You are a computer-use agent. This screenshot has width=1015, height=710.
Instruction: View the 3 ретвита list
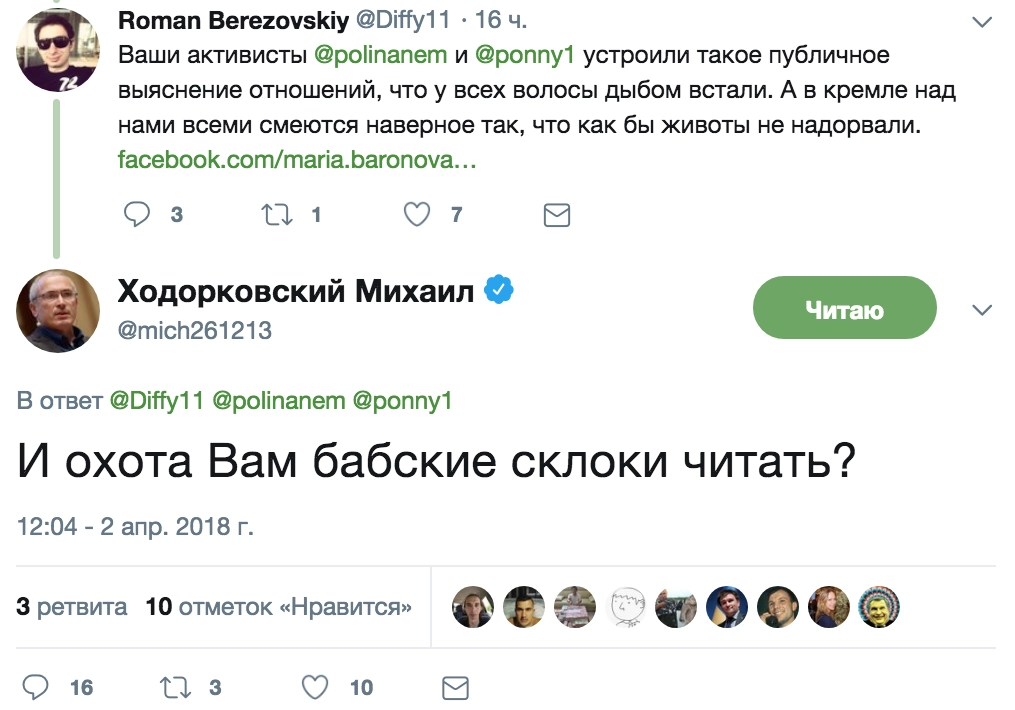coord(72,606)
